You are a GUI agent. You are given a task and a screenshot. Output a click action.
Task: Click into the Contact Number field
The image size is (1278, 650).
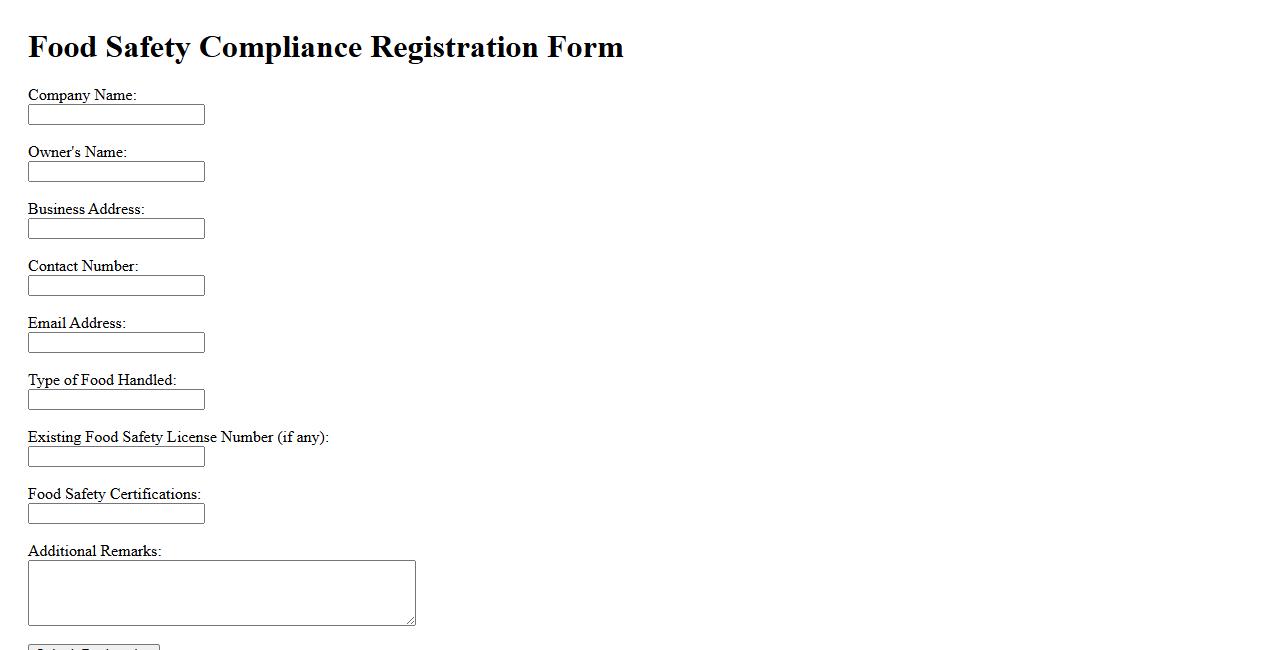[x=116, y=286]
